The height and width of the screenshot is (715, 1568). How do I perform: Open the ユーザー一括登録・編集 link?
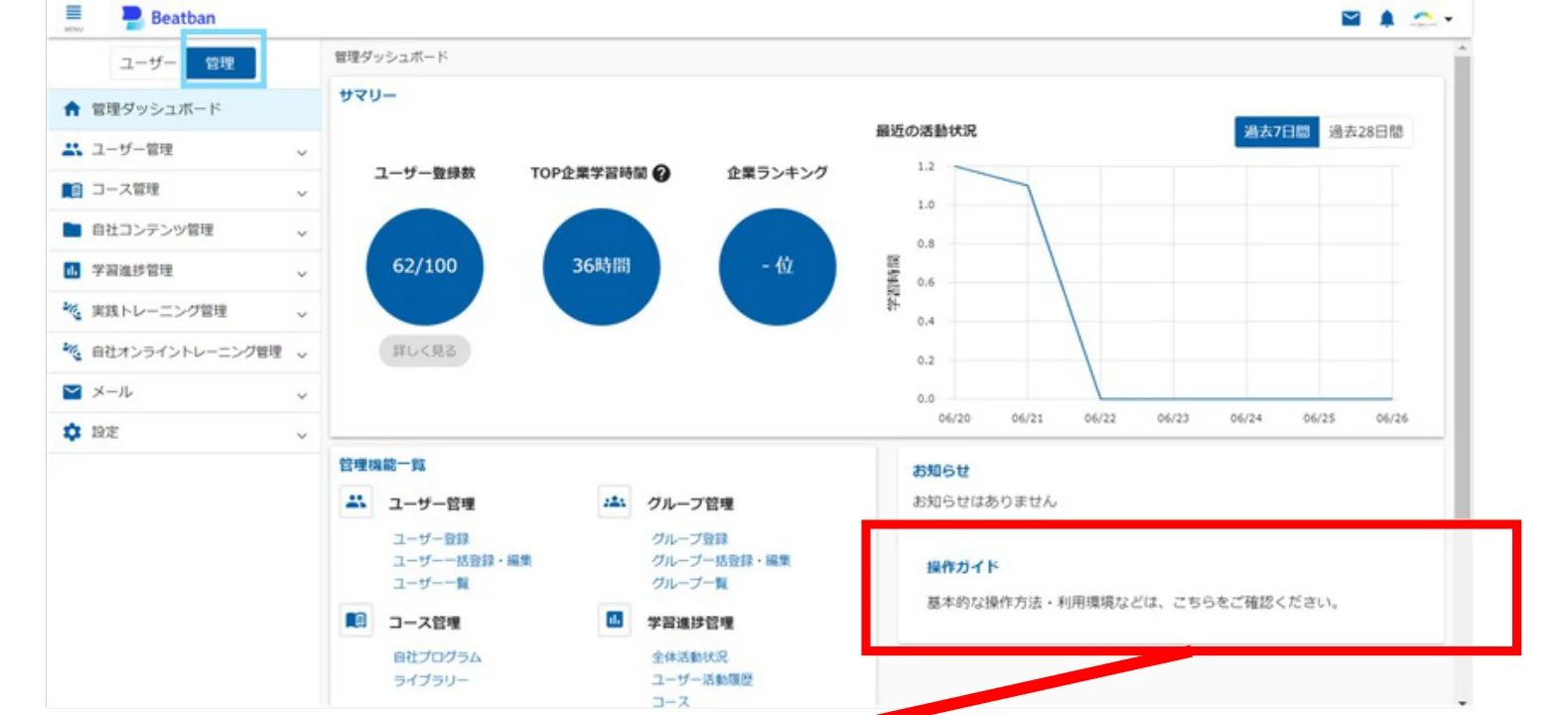(x=462, y=560)
